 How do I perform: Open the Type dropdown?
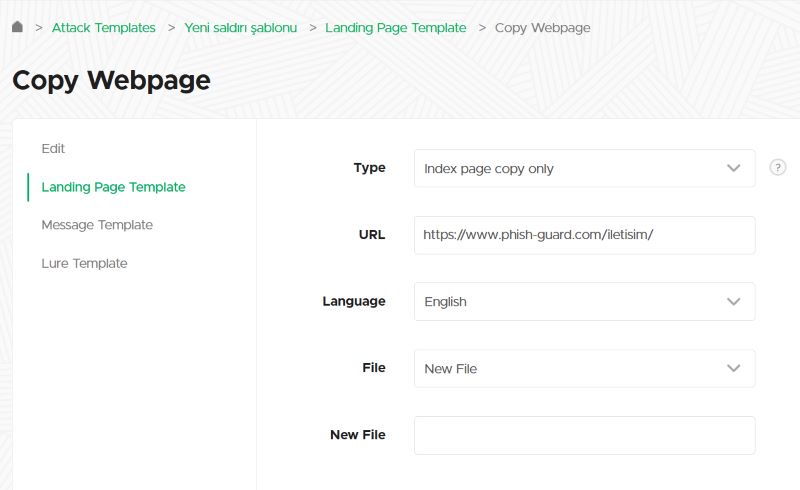click(584, 168)
